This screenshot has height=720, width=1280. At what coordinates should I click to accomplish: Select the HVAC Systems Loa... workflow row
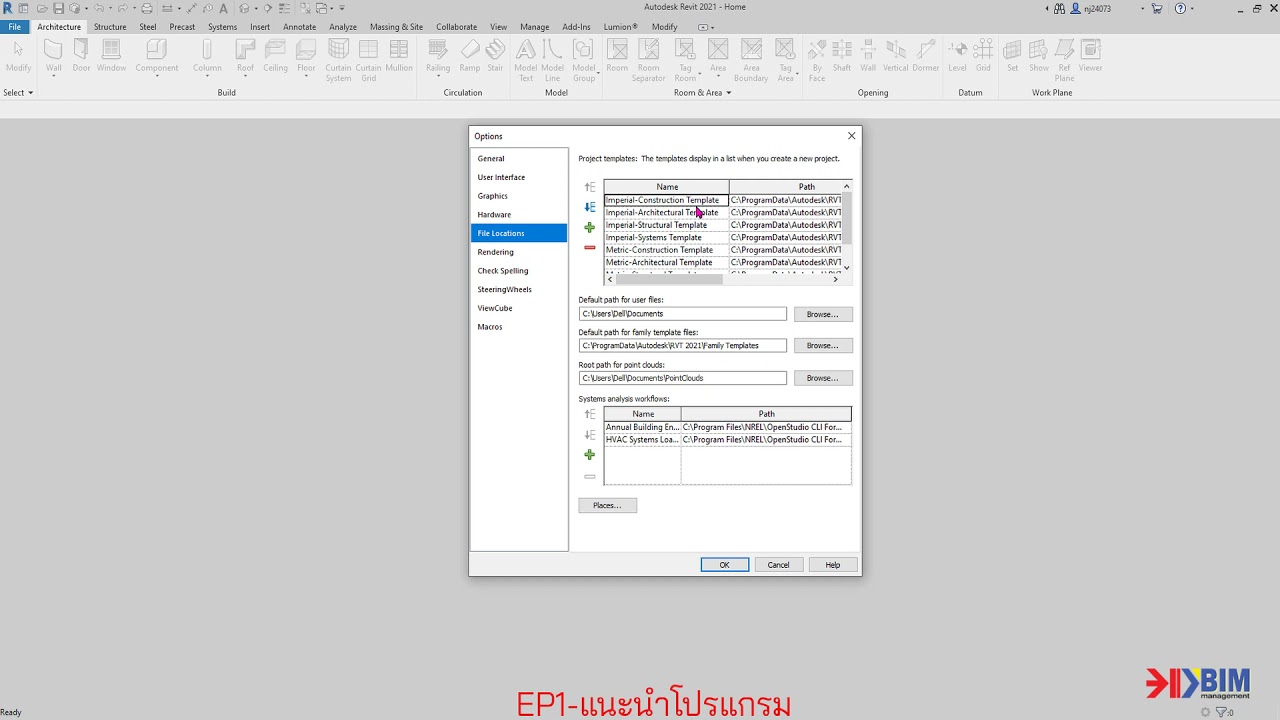[727, 440]
